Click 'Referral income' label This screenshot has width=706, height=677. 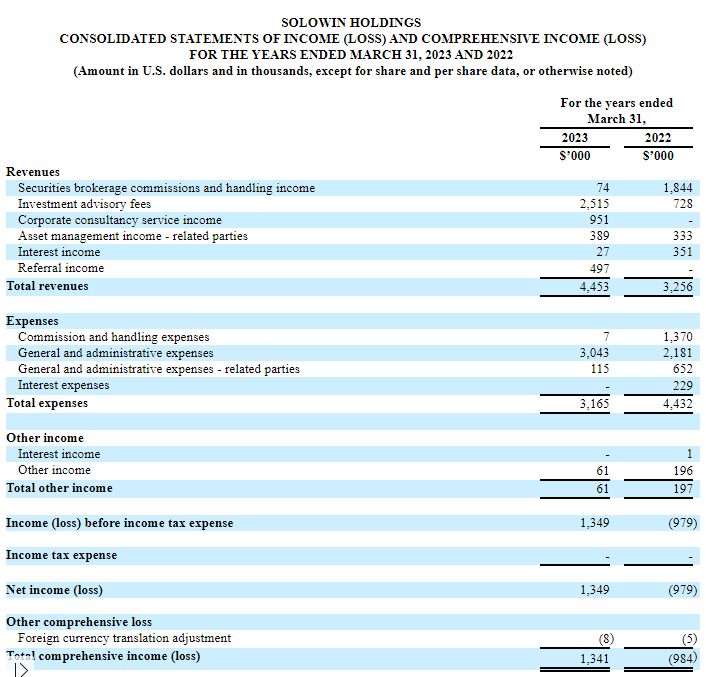(61, 268)
